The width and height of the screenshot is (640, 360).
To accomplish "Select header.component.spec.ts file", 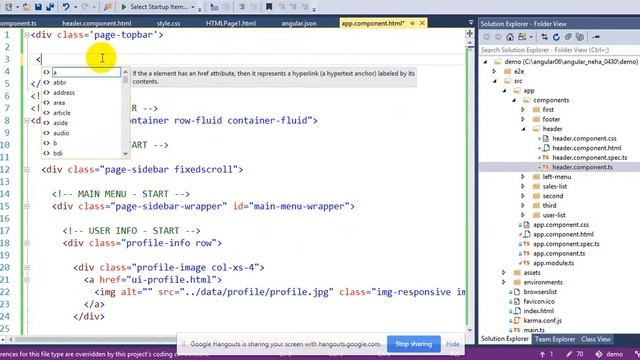I will pyautogui.click(x=589, y=158).
